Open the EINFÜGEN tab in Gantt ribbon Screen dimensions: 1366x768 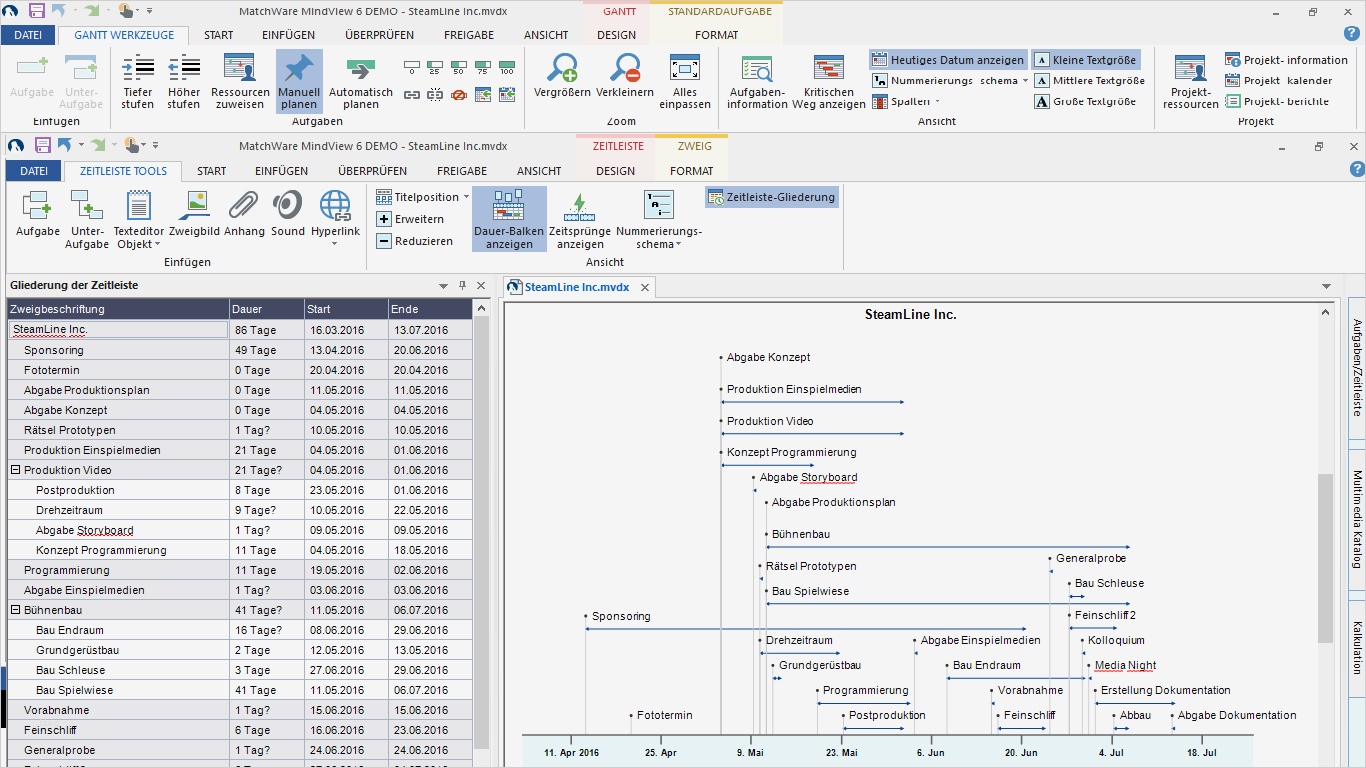pos(288,35)
